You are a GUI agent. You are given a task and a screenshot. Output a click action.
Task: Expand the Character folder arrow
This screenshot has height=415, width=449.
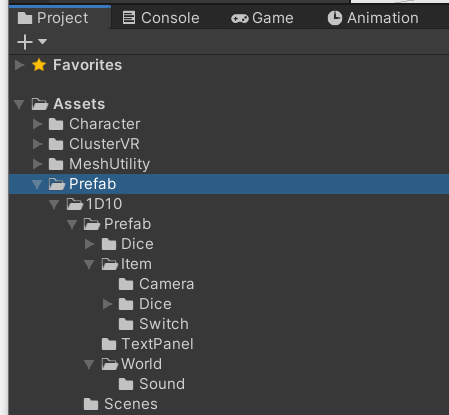pyautogui.click(x=37, y=124)
